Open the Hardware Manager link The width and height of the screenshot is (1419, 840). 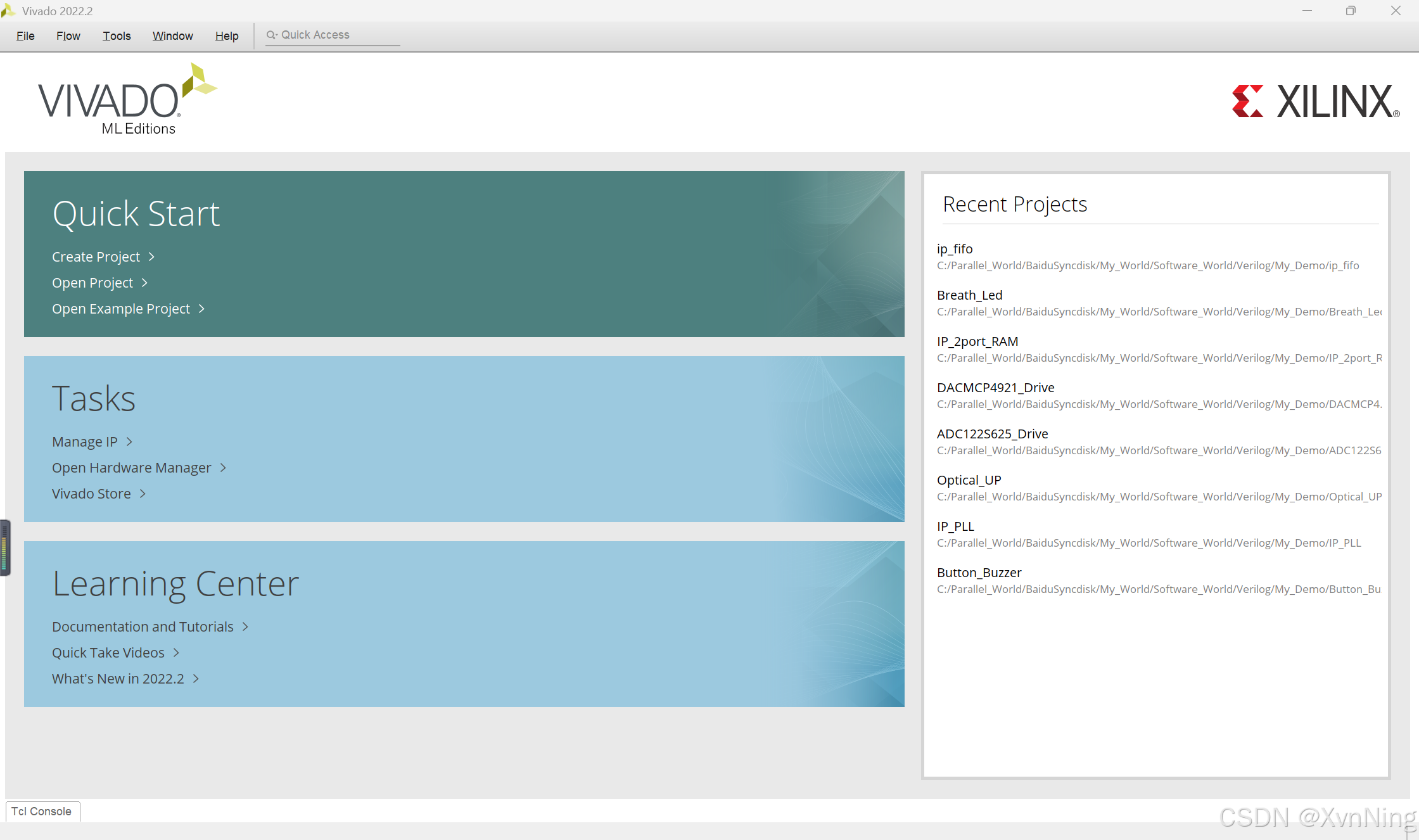click(x=131, y=468)
